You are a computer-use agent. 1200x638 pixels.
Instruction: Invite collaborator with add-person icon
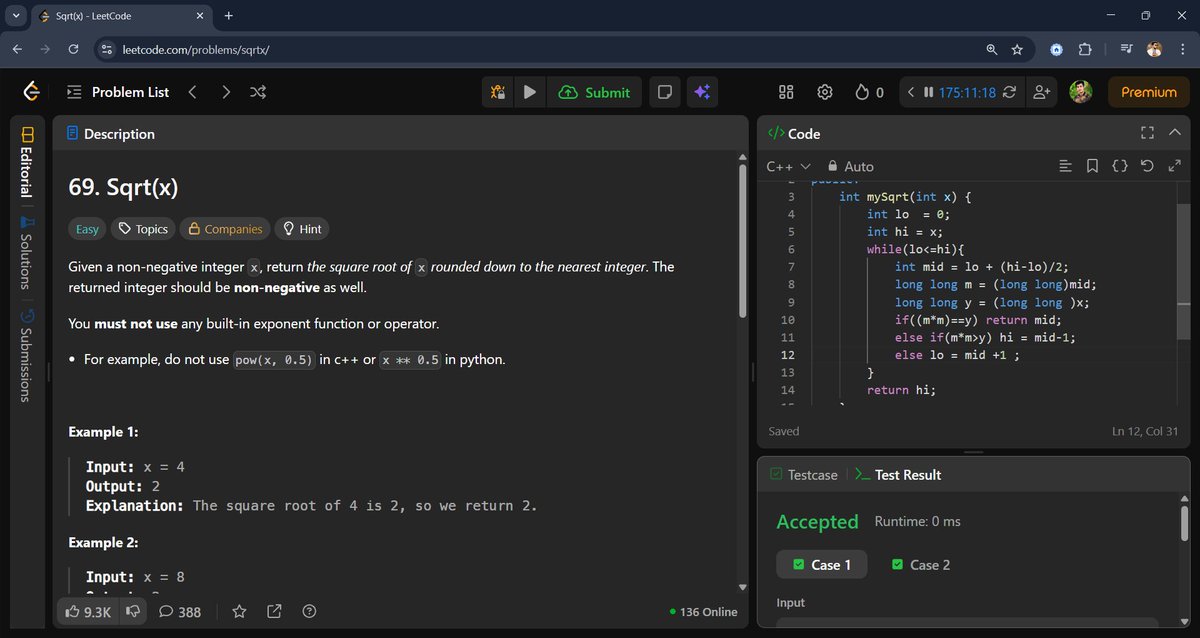tap(1042, 92)
